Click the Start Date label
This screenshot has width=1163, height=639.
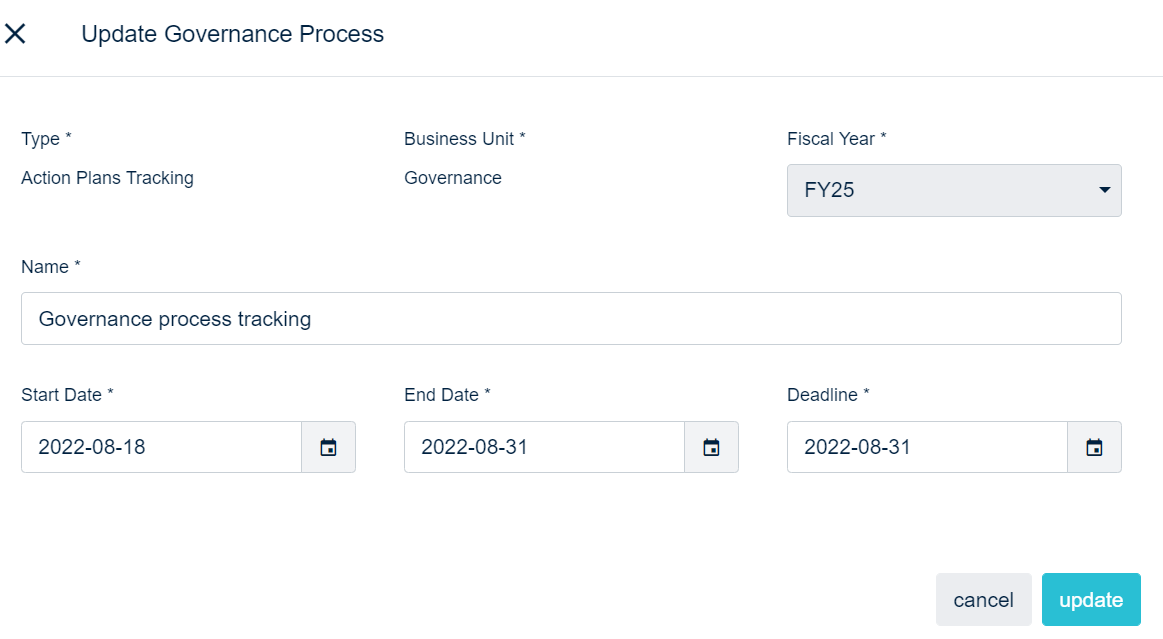tap(67, 395)
